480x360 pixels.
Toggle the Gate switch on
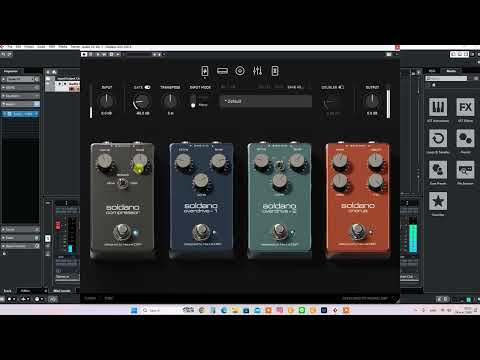(x=147, y=87)
